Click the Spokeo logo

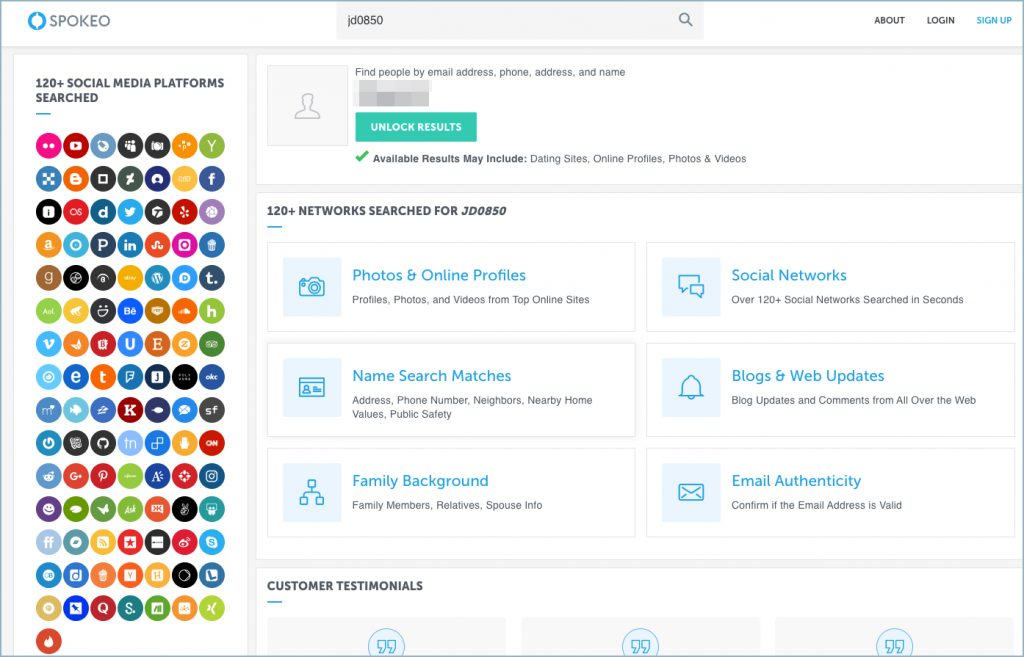pos(69,20)
